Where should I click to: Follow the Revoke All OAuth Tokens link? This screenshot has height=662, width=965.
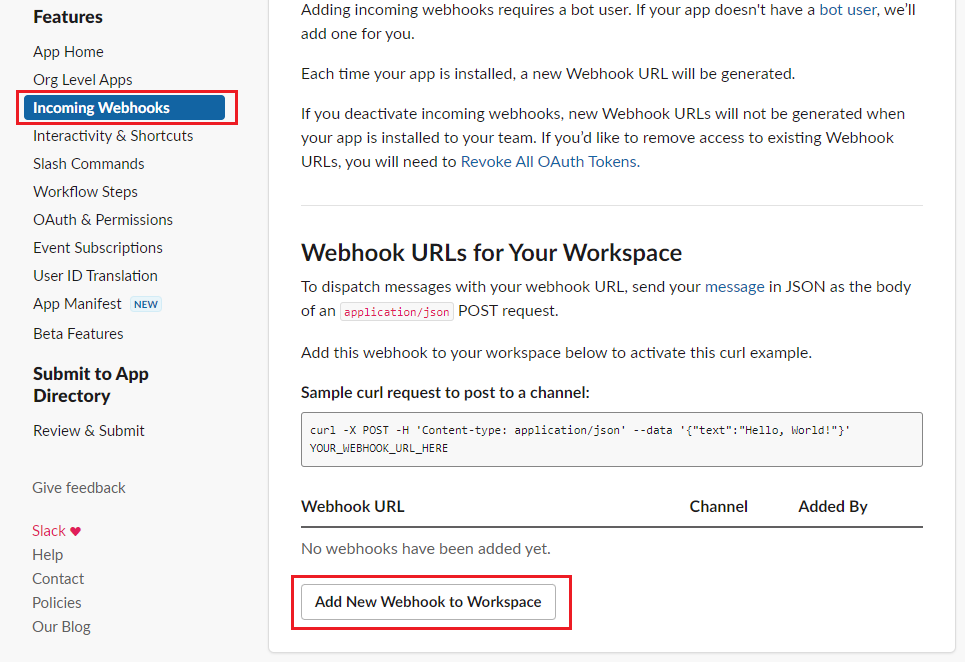[x=548, y=161]
